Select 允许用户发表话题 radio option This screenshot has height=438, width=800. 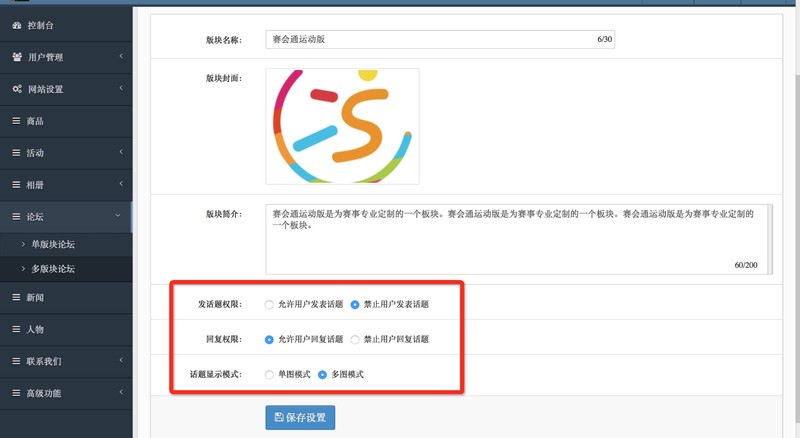[x=269, y=305]
